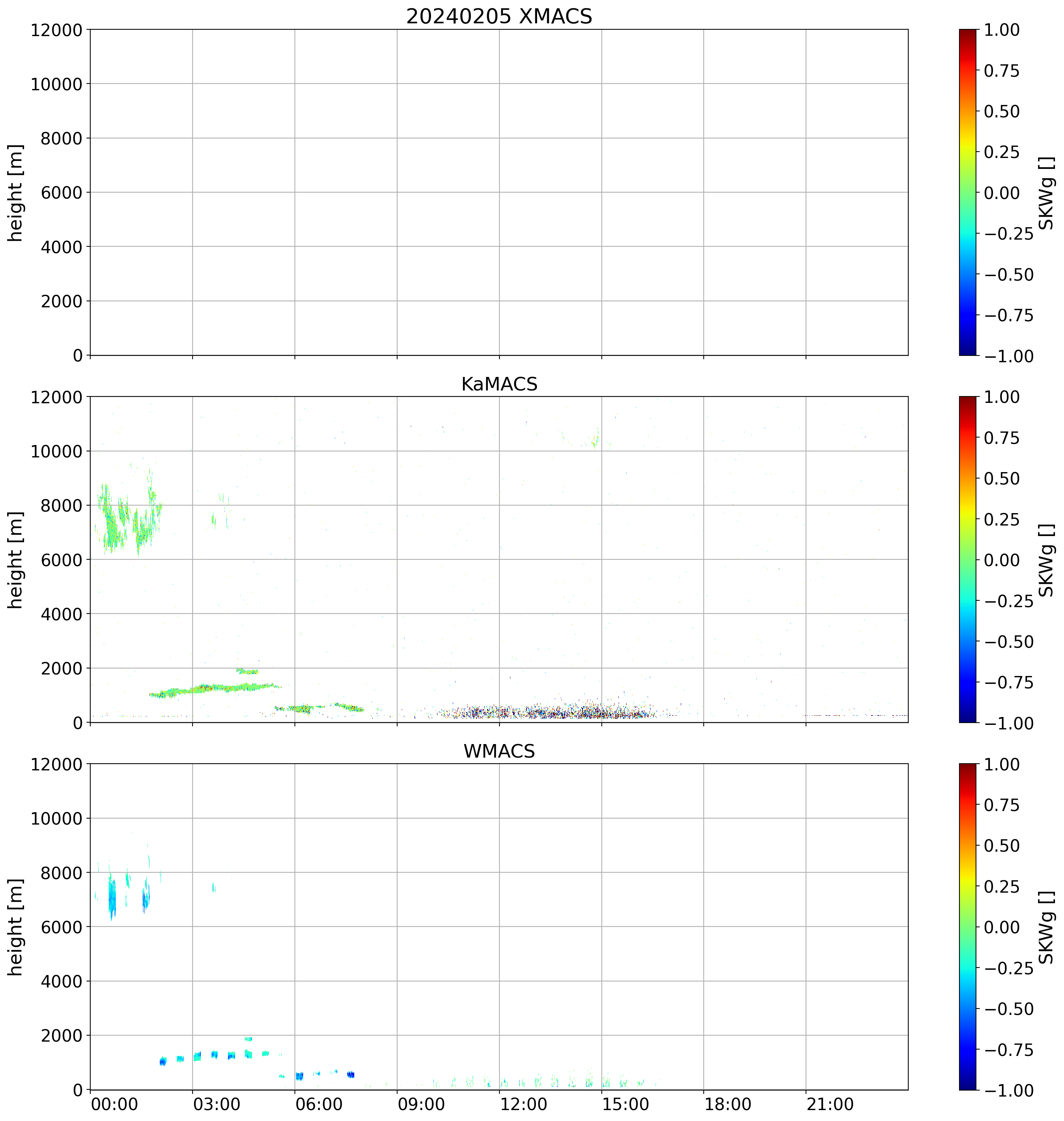Click the 20240205 XMACS plot title

click(499, 16)
